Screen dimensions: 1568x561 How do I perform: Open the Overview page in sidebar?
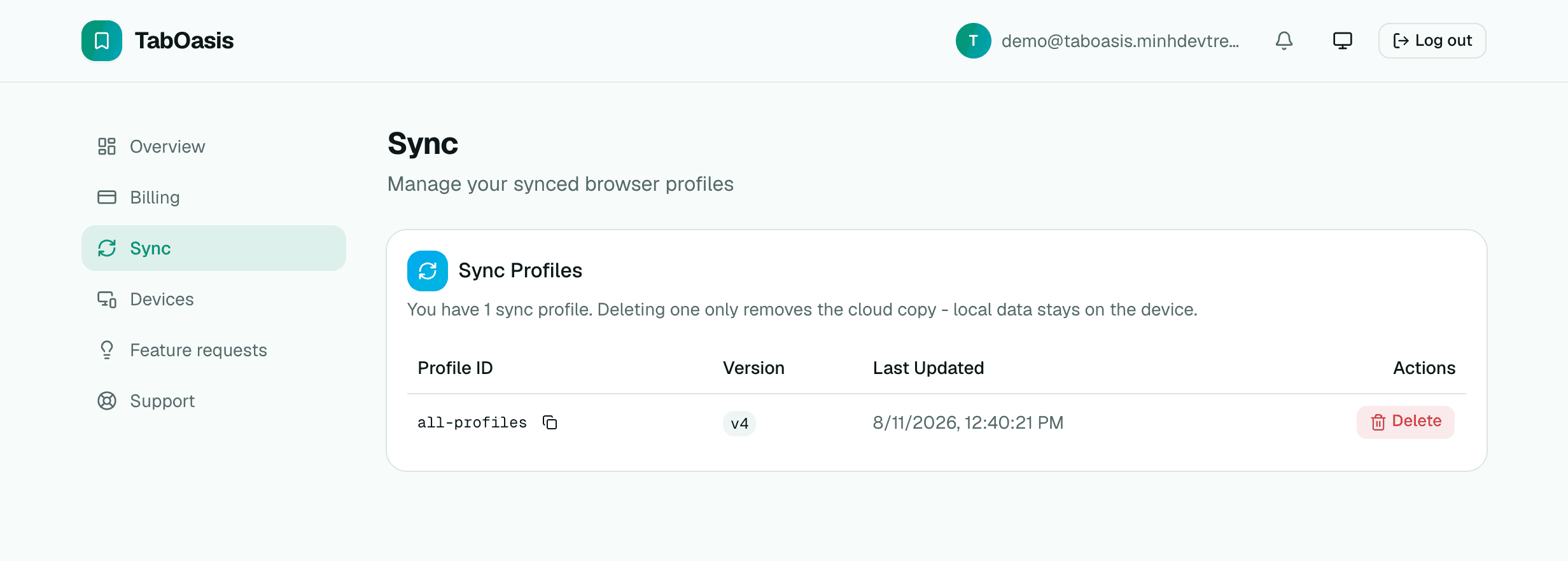coord(214,146)
